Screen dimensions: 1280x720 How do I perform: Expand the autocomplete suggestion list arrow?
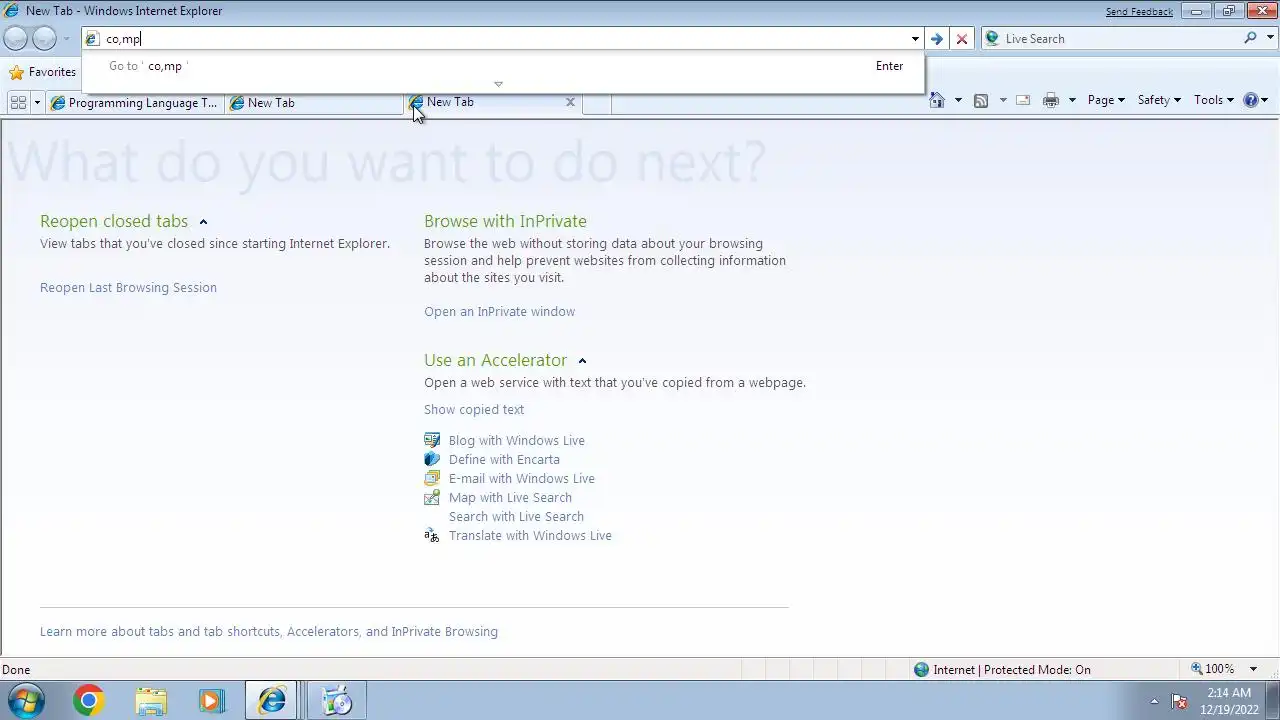498,84
